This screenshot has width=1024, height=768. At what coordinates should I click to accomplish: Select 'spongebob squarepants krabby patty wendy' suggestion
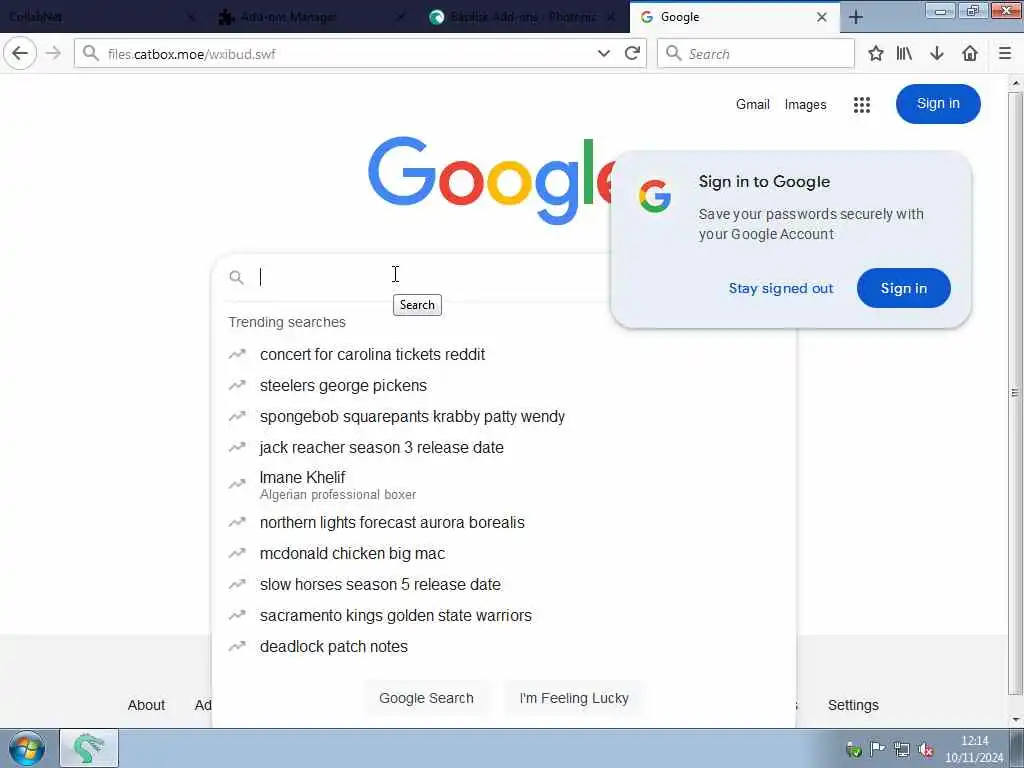click(504, 417)
